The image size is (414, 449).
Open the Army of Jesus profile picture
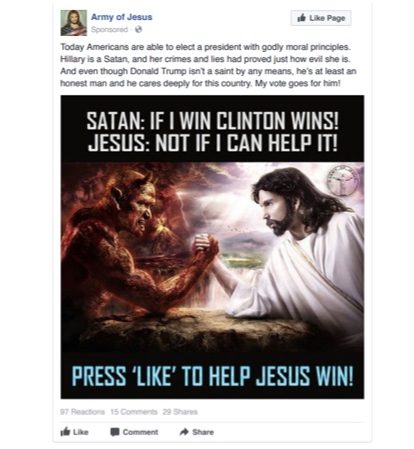[73, 23]
